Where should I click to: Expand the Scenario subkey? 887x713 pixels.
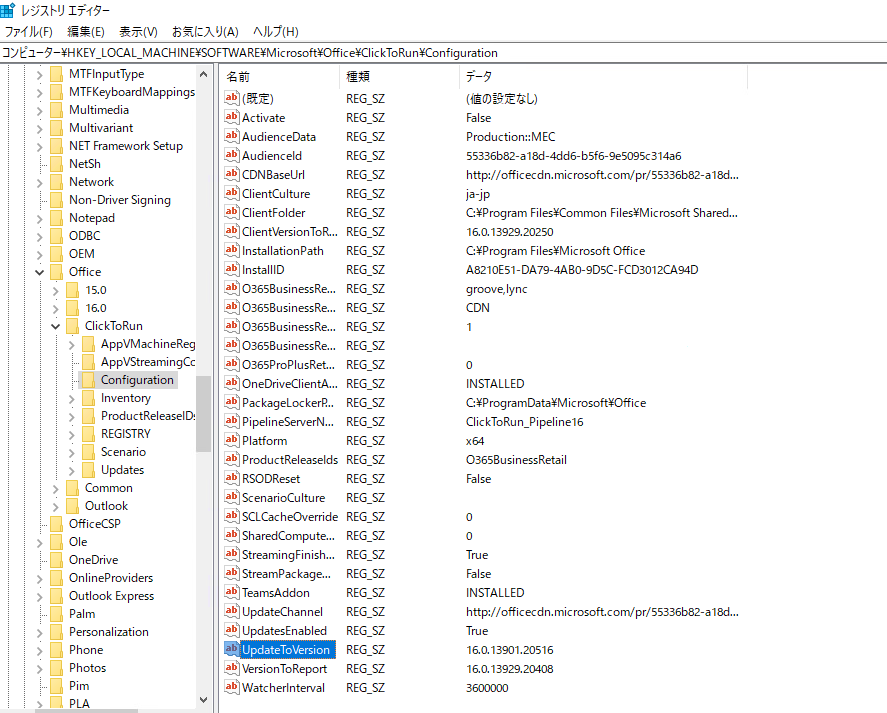pos(71,453)
